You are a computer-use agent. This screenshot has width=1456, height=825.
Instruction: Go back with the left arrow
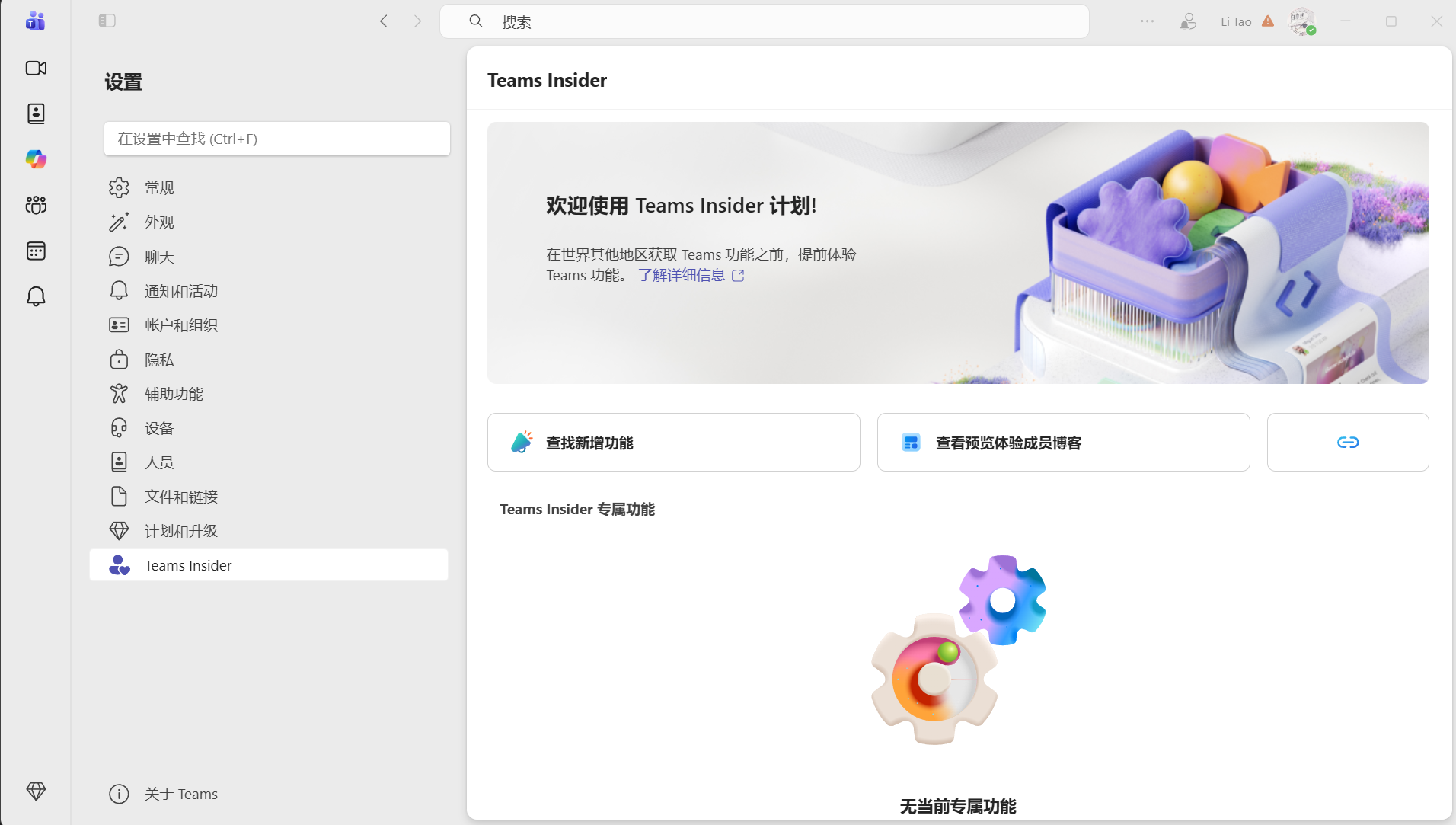(x=384, y=21)
